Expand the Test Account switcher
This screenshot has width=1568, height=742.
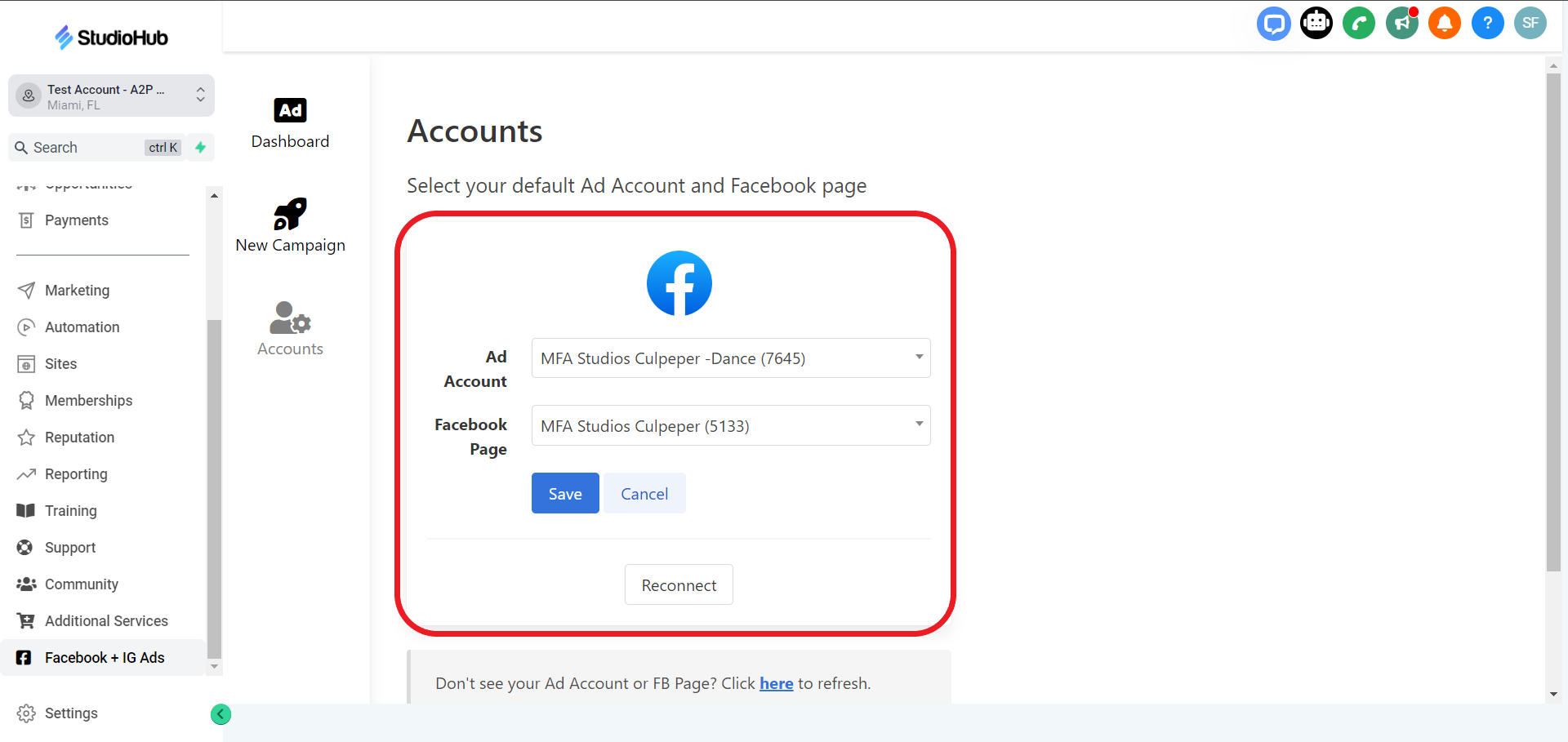[x=111, y=96]
